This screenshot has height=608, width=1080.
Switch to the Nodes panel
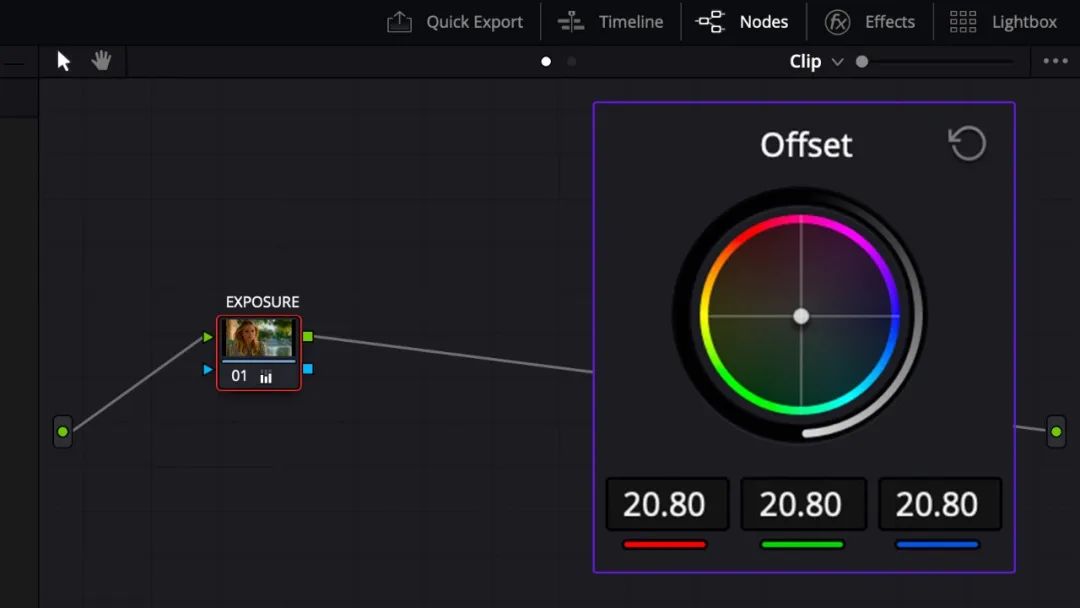[x=742, y=22]
